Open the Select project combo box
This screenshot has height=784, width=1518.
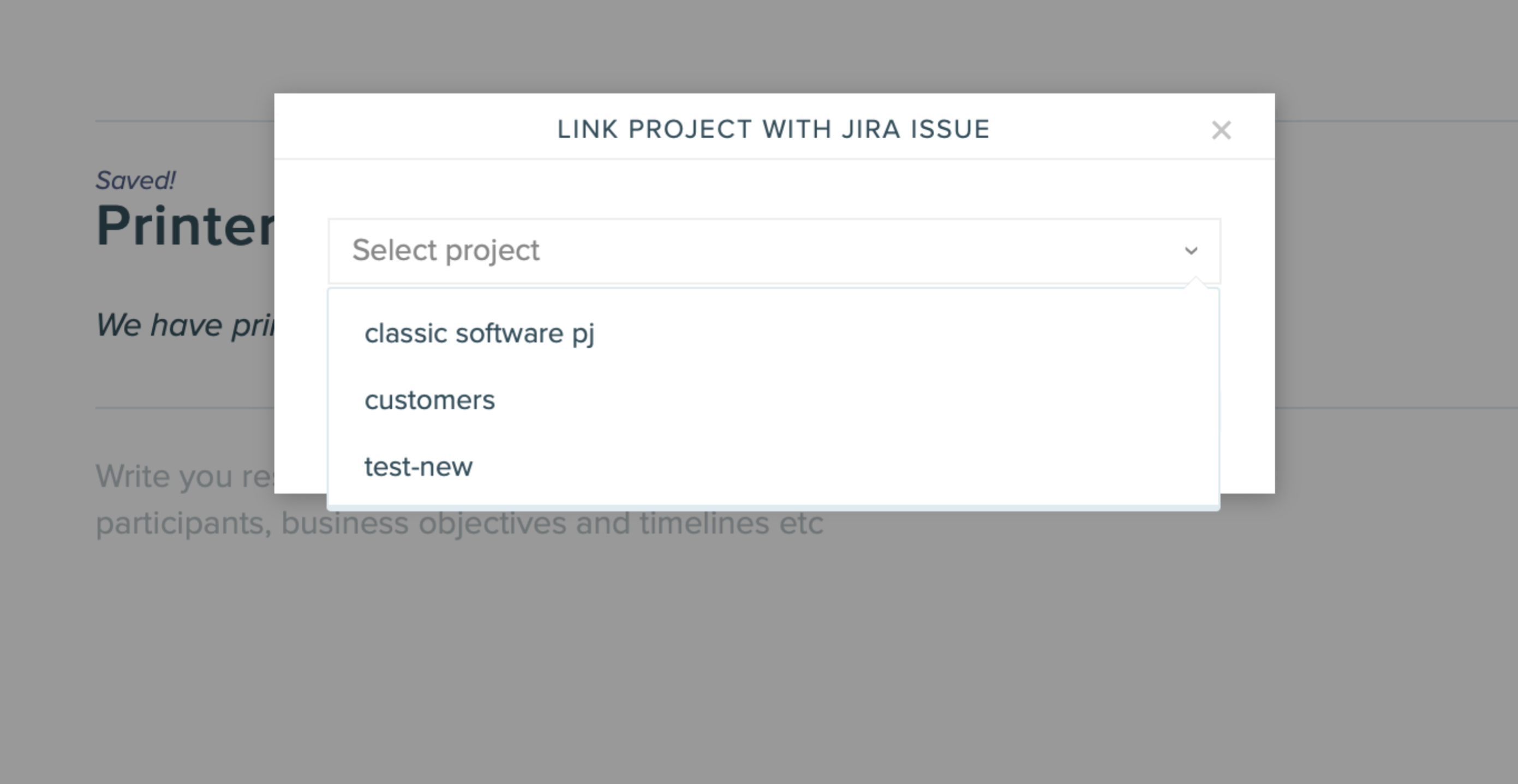tap(774, 251)
